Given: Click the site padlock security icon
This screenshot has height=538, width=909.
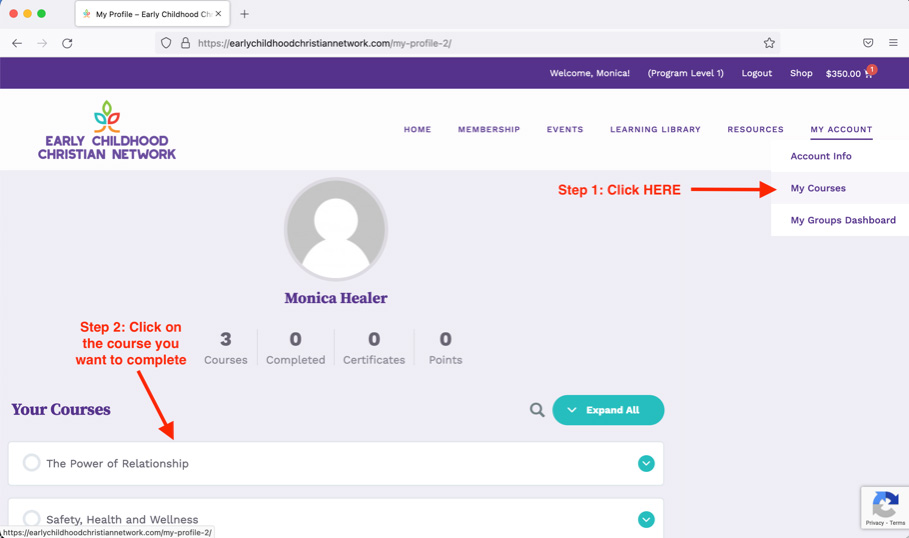Looking at the screenshot, I should (x=185, y=43).
